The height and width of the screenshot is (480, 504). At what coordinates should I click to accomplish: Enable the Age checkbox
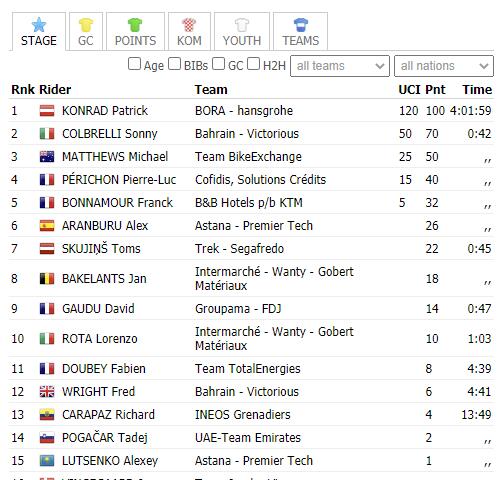(134, 64)
